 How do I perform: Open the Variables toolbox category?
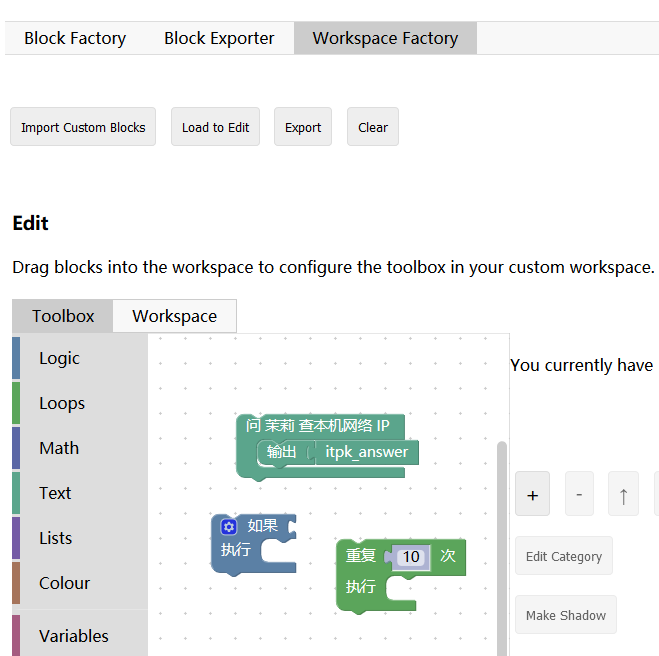pyautogui.click(x=80, y=636)
